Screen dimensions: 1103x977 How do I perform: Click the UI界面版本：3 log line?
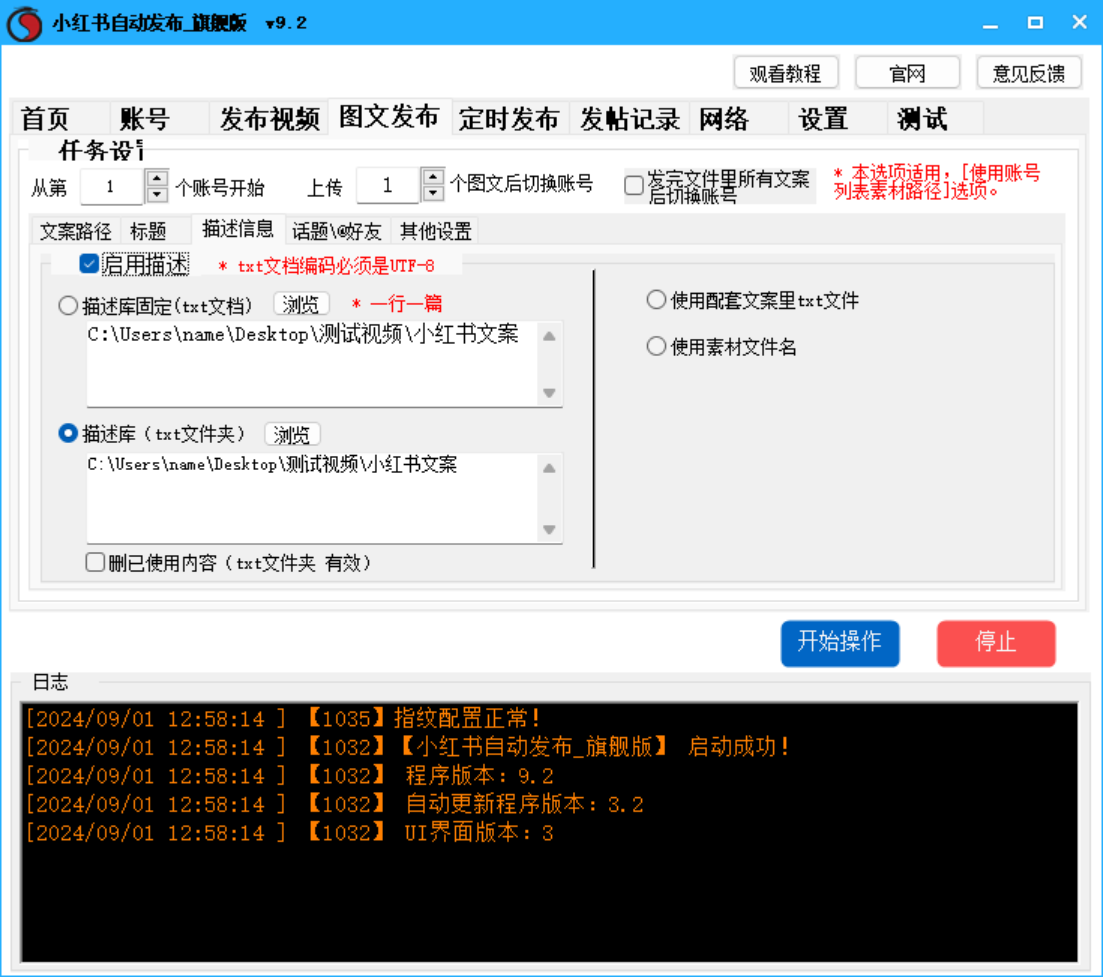point(290,832)
